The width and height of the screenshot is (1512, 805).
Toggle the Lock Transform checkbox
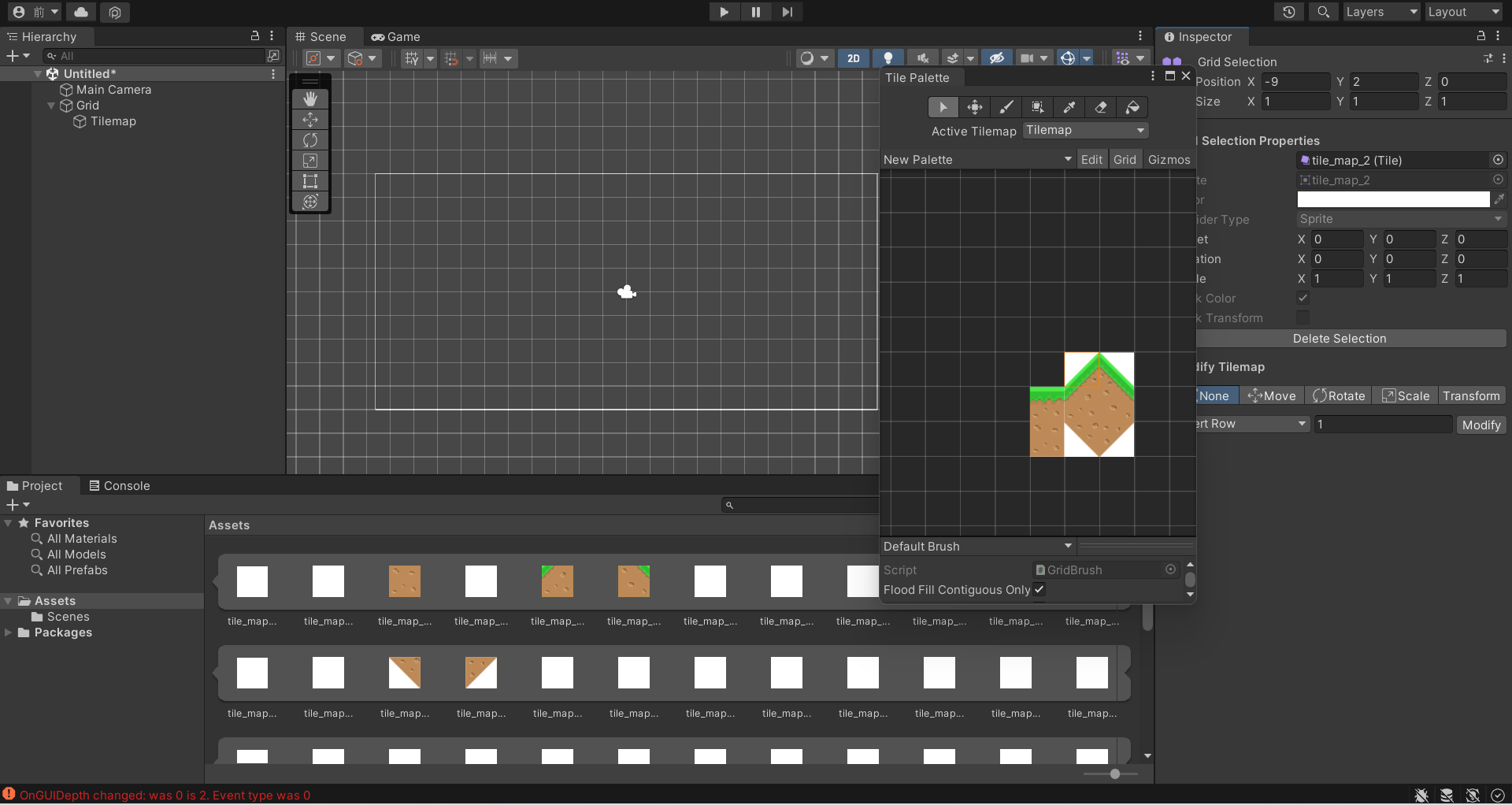(x=1303, y=317)
